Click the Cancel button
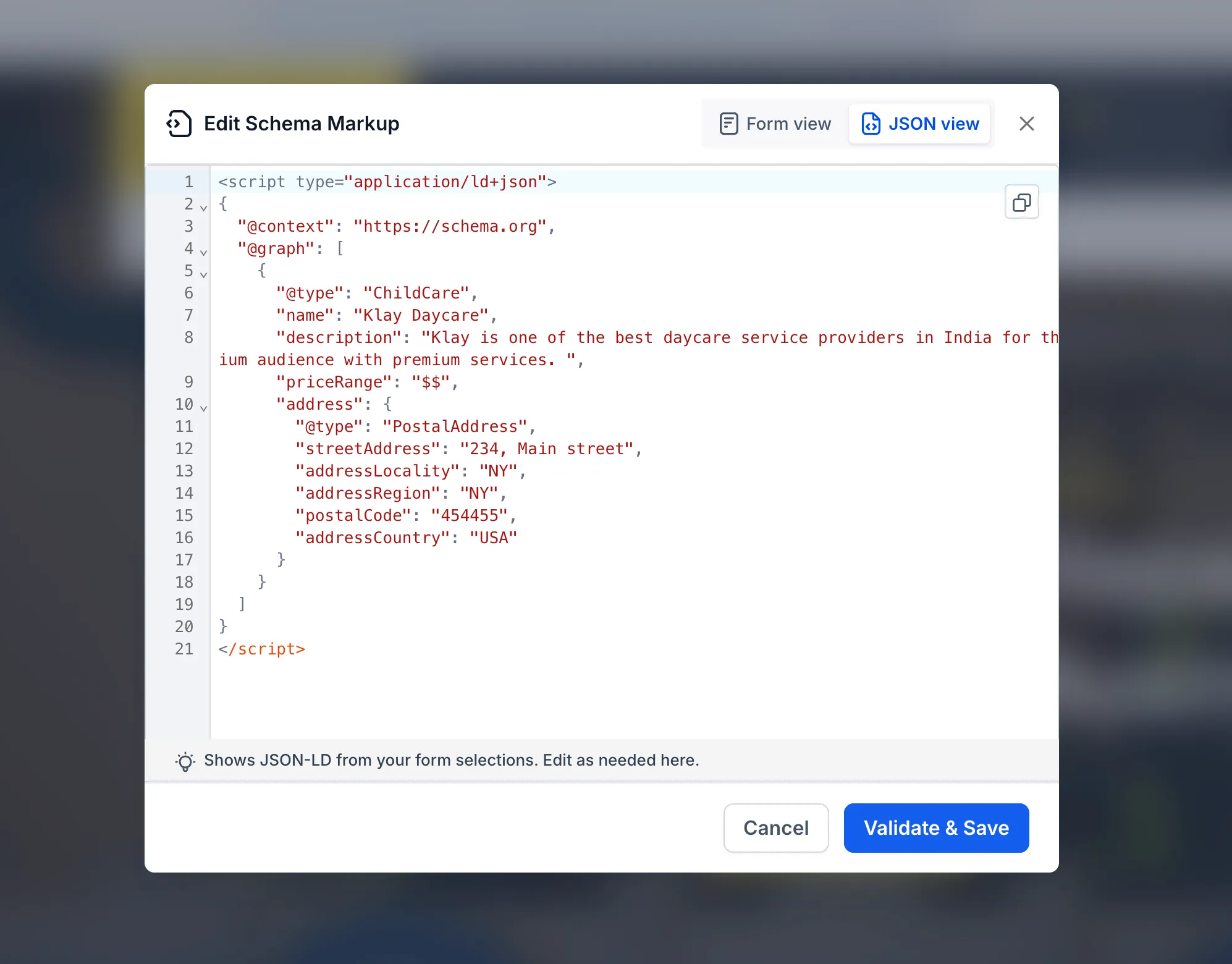This screenshot has height=964, width=1232. (776, 828)
